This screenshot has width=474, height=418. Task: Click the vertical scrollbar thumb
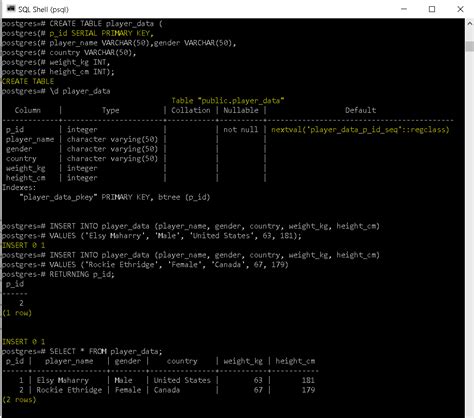(x=470, y=46)
